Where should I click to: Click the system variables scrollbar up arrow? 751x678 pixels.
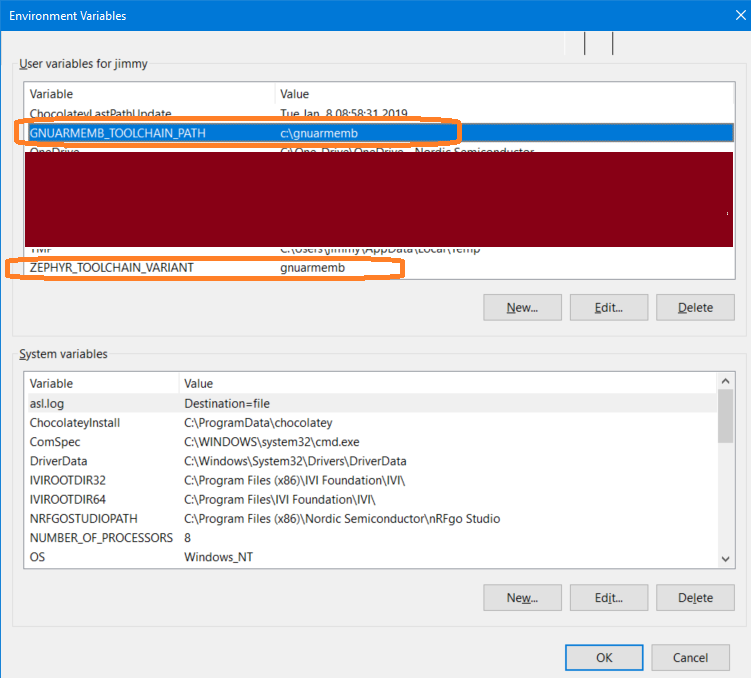725,381
